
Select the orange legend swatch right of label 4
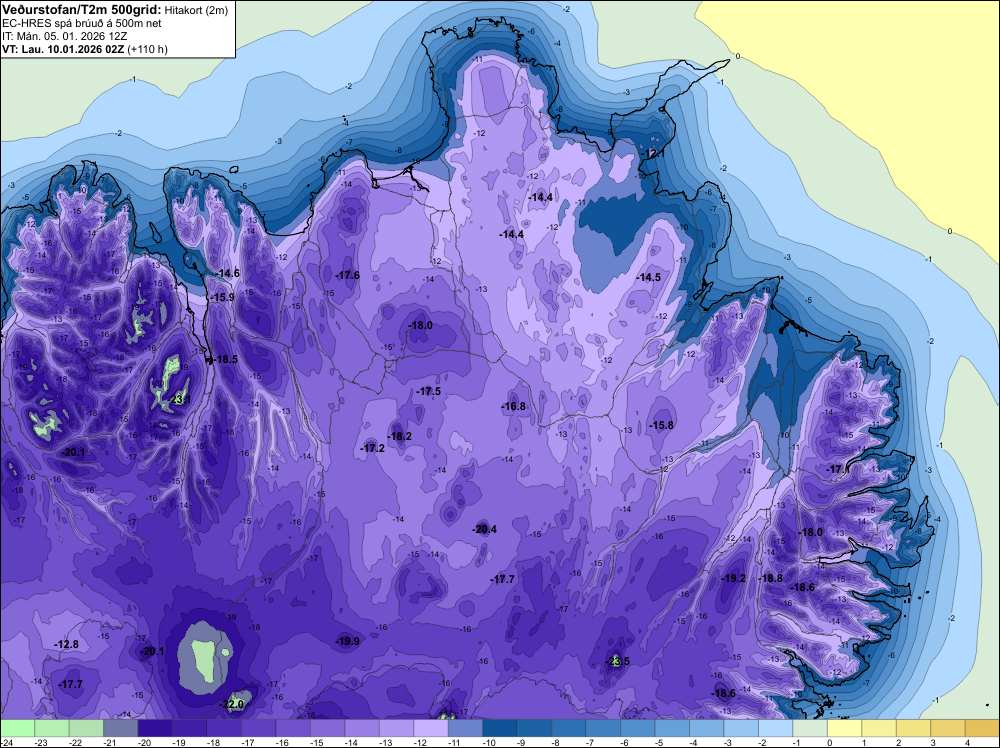982,728
